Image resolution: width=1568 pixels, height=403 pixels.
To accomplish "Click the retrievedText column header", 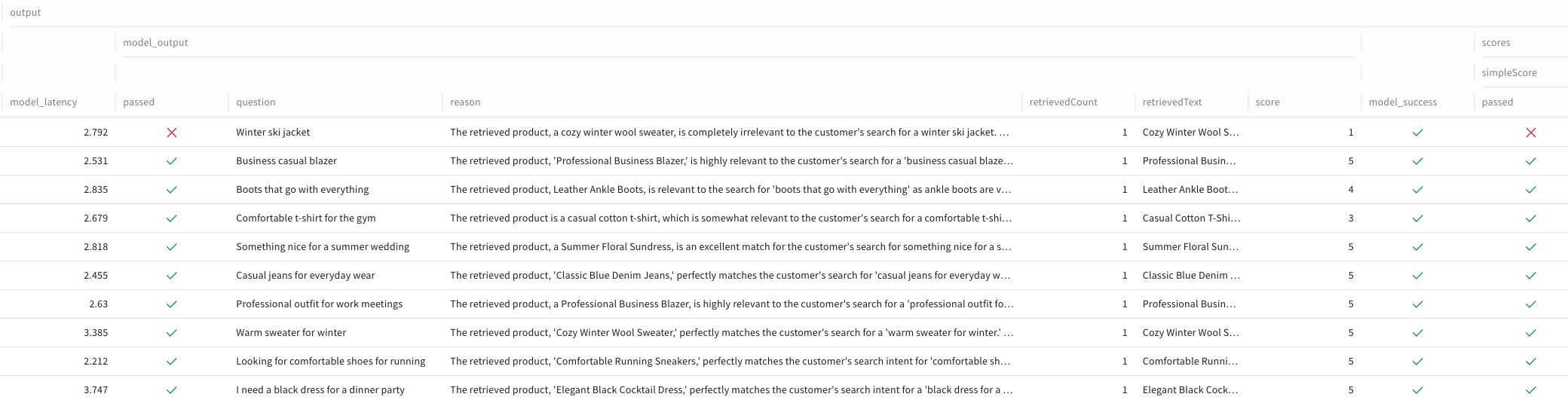I will tap(1171, 102).
